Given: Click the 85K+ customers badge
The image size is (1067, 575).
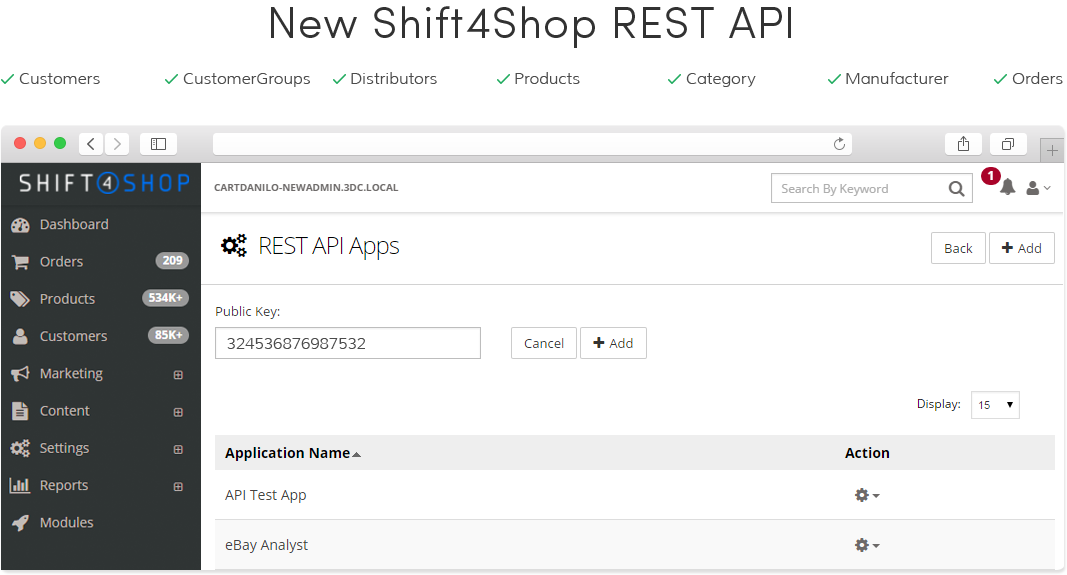Looking at the screenshot, I should click(x=168, y=335).
